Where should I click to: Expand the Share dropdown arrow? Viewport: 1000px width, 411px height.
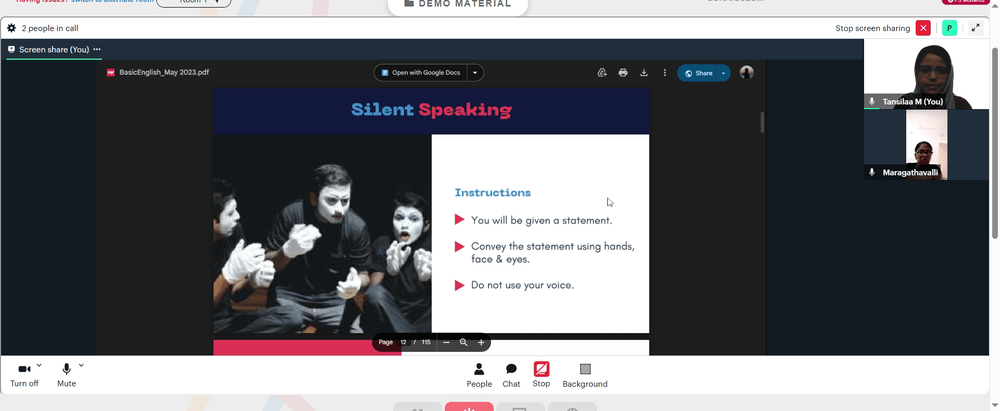pyautogui.click(x=723, y=73)
